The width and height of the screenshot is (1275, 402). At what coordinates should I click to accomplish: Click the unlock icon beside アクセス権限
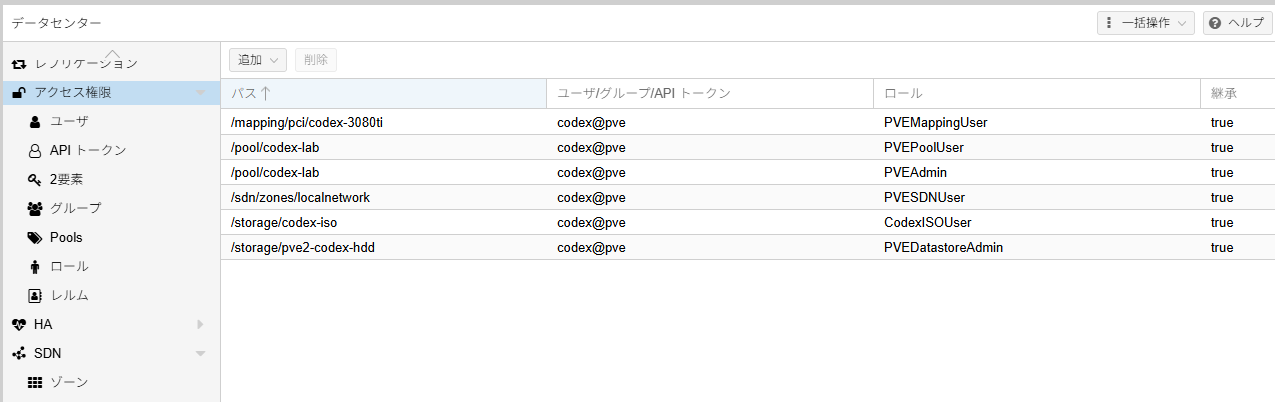pos(19,93)
